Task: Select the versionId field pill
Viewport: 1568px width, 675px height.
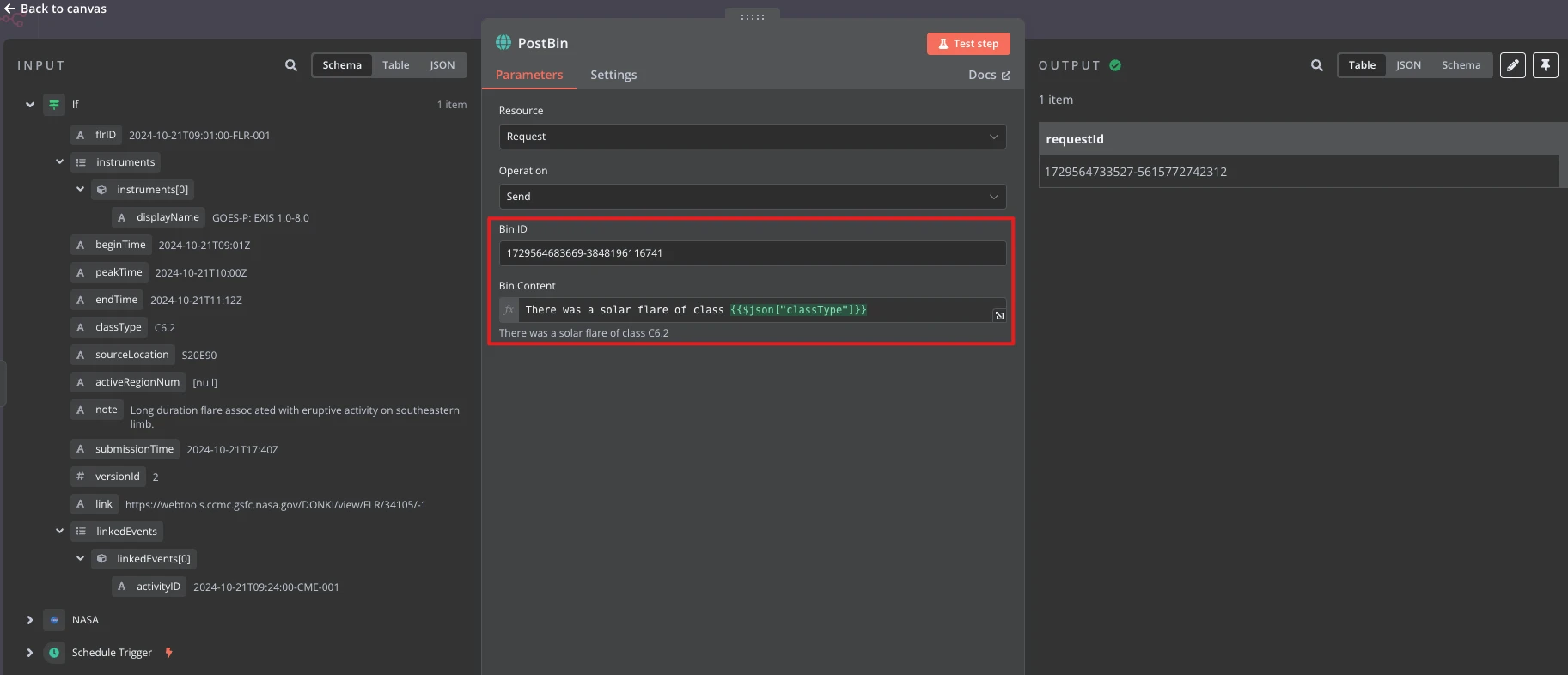Action: (x=108, y=477)
